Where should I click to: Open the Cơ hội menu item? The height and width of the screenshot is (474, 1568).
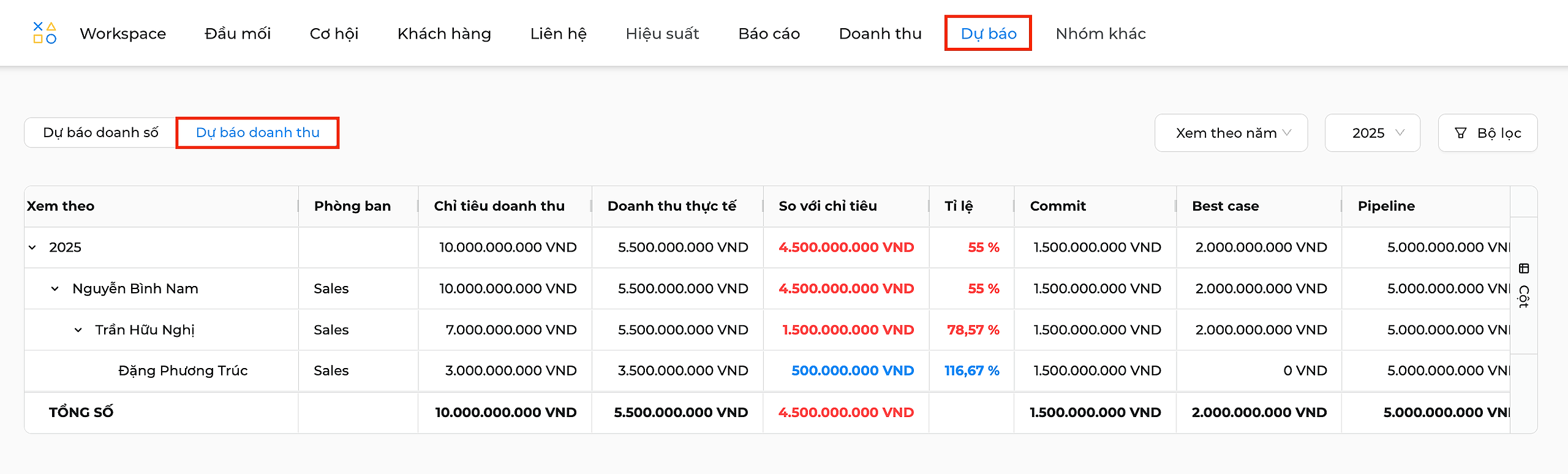pos(334,34)
